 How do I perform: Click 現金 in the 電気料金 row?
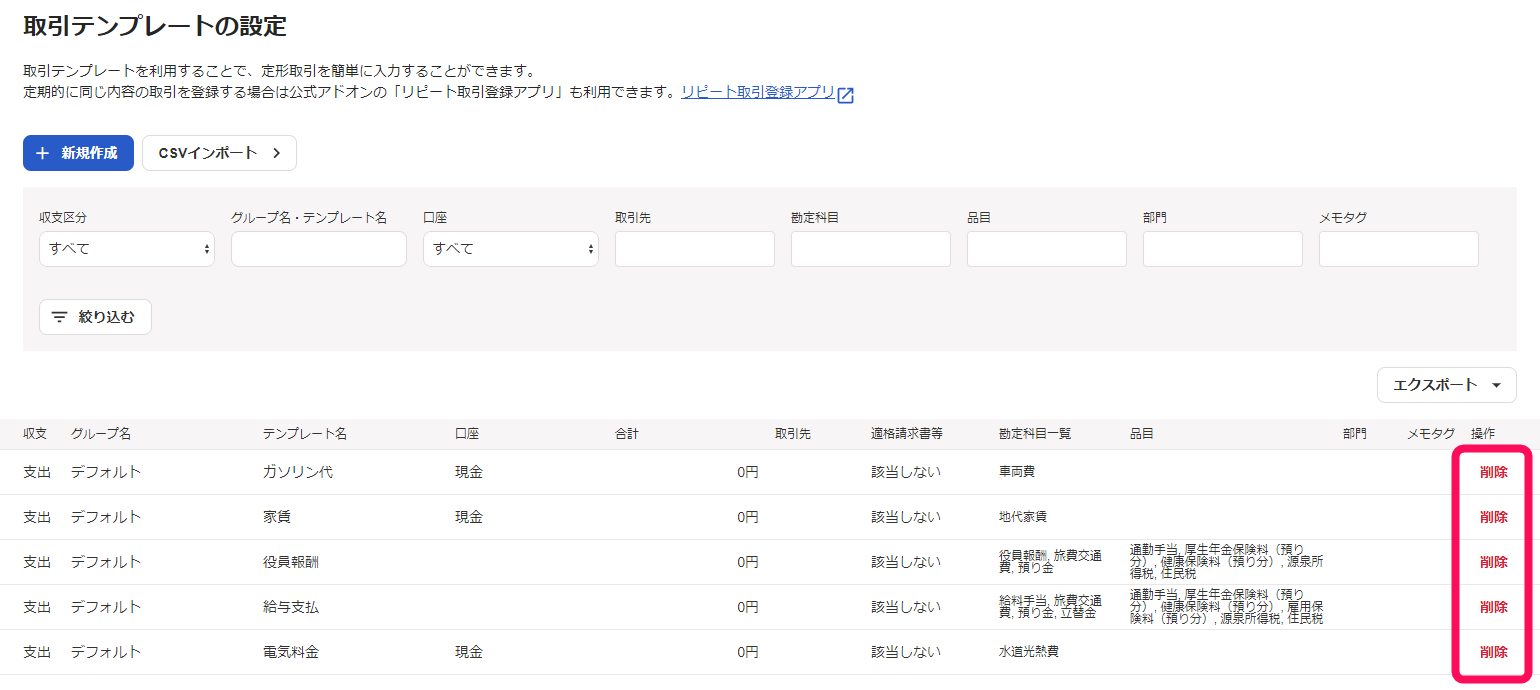[469, 652]
